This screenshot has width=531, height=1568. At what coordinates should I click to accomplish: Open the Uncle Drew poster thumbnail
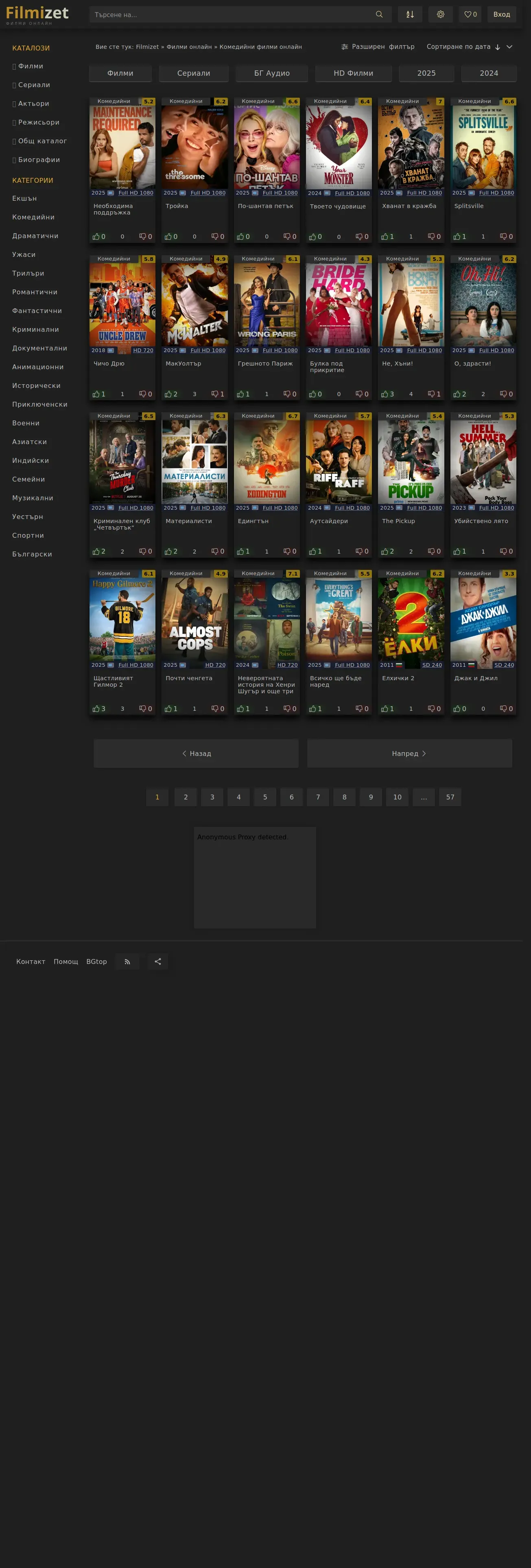122,304
